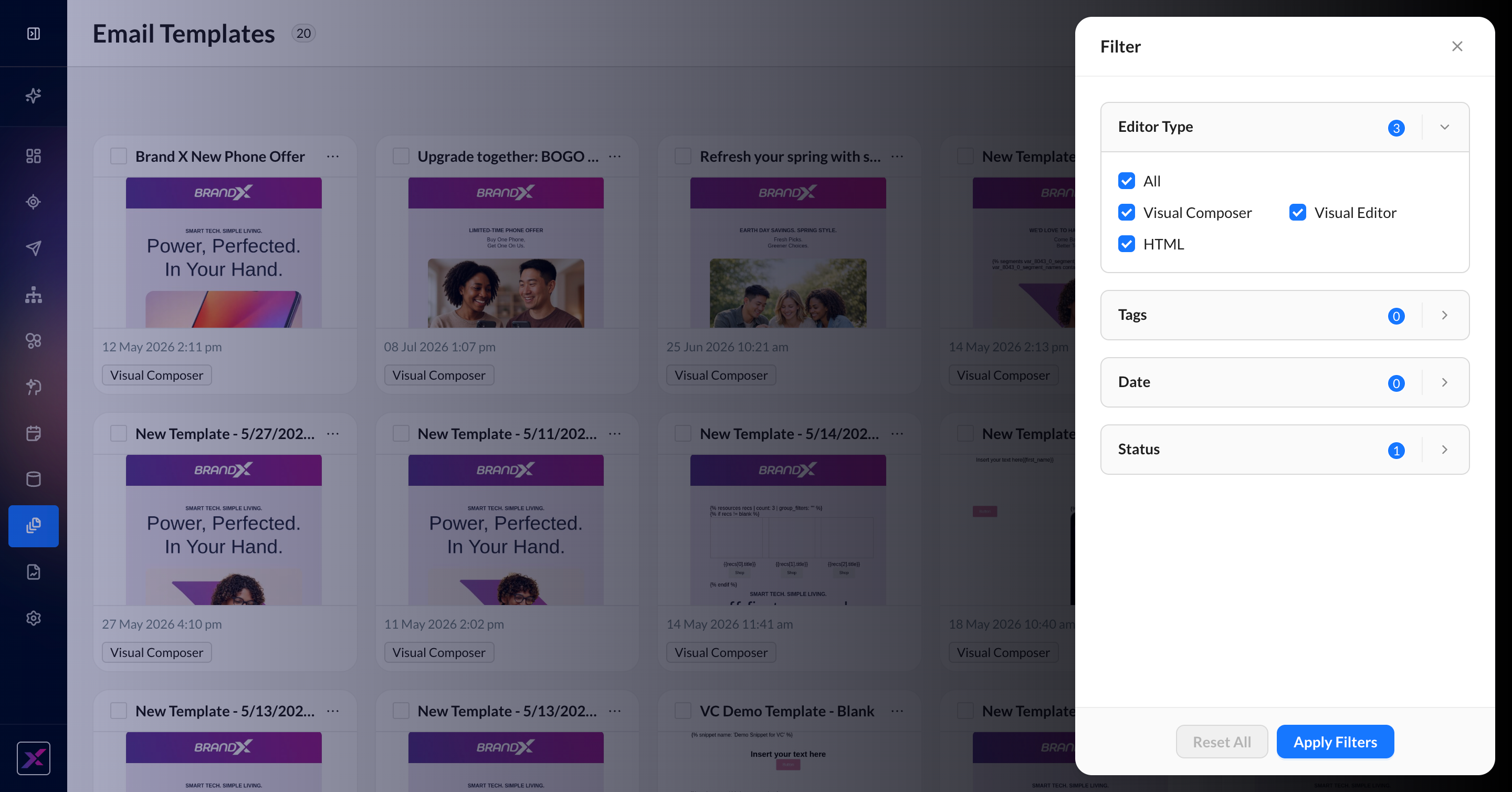Select the Upgrade together: BOGO card checkbox
The image size is (1512, 792).
click(401, 156)
